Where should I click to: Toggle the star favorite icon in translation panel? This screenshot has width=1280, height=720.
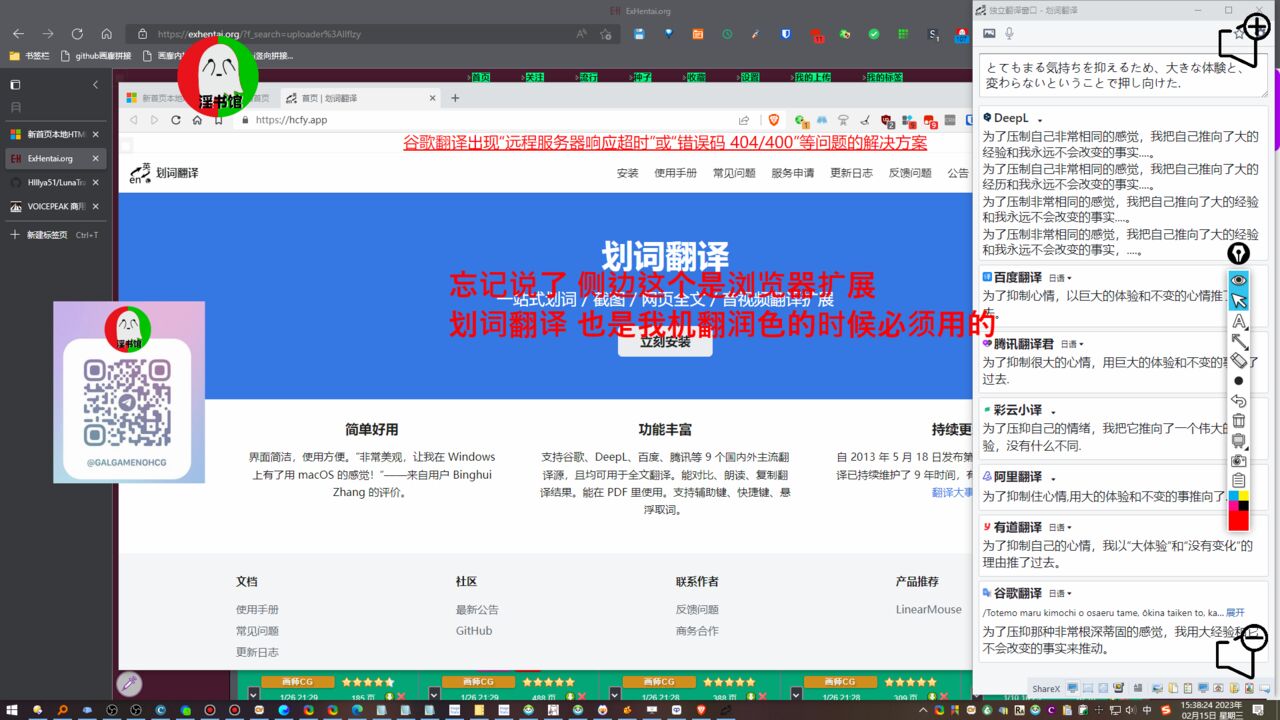1239,33
